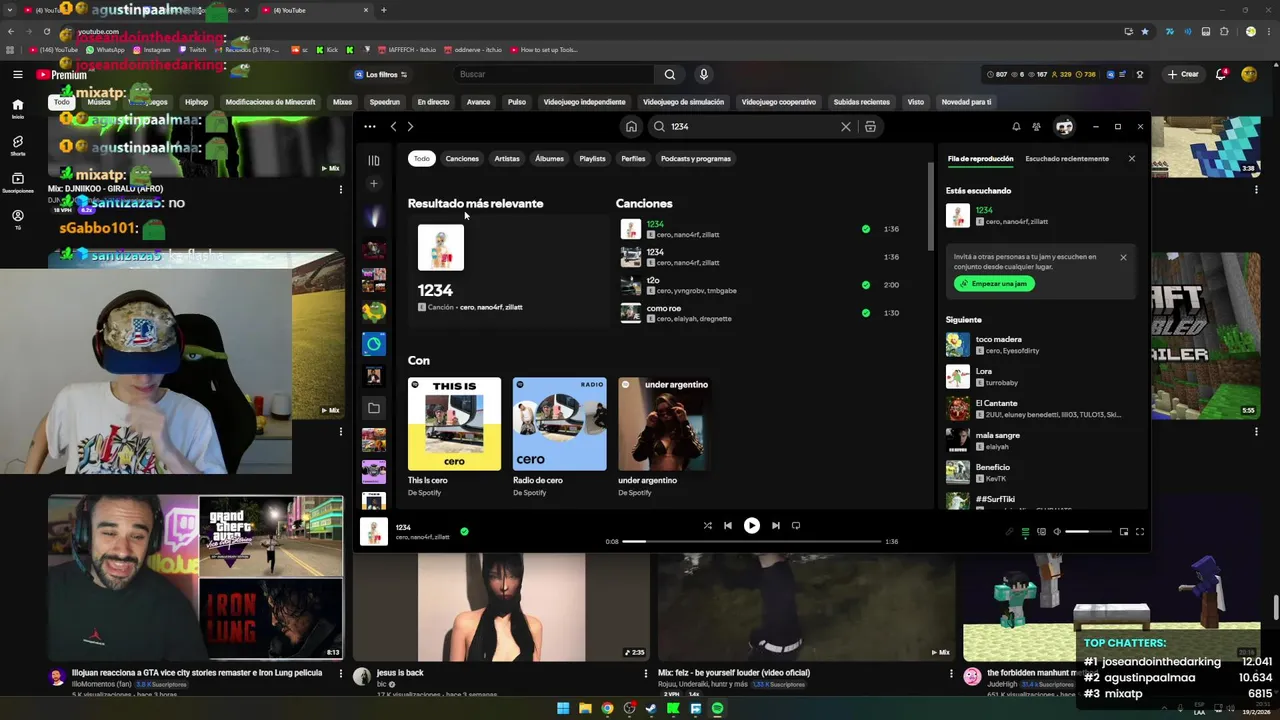Viewport: 1280px width, 720px height.
Task: Dismiss the jam invitation card
Action: (x=1123, y=258)
